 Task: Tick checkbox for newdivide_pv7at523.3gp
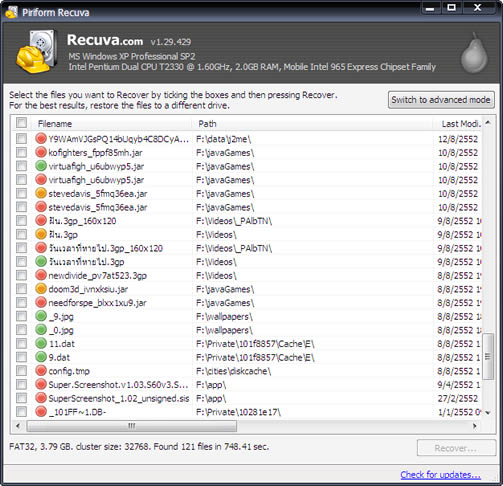tap(21, 275)
